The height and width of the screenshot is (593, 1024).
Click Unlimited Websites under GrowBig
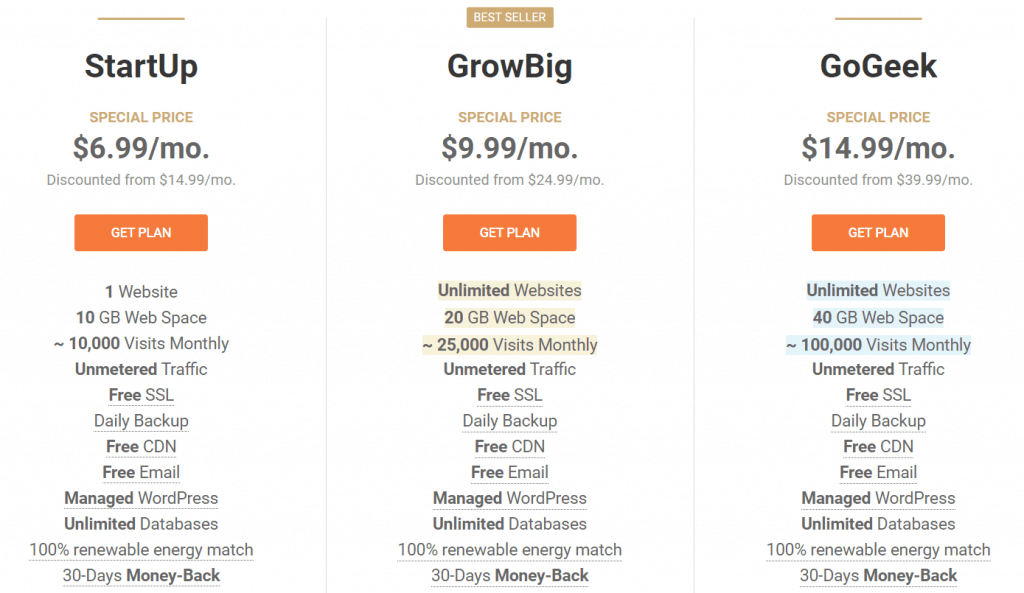click(x=509, y=290)
